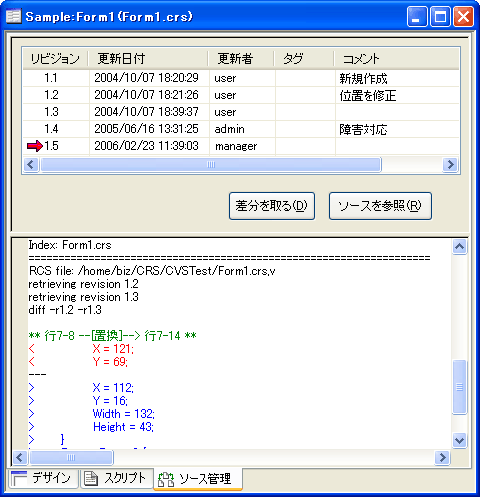Click the diff pane vertical scrollbar thumb
The width and height of the screenshot is (480, 497).
click(459, 387)
